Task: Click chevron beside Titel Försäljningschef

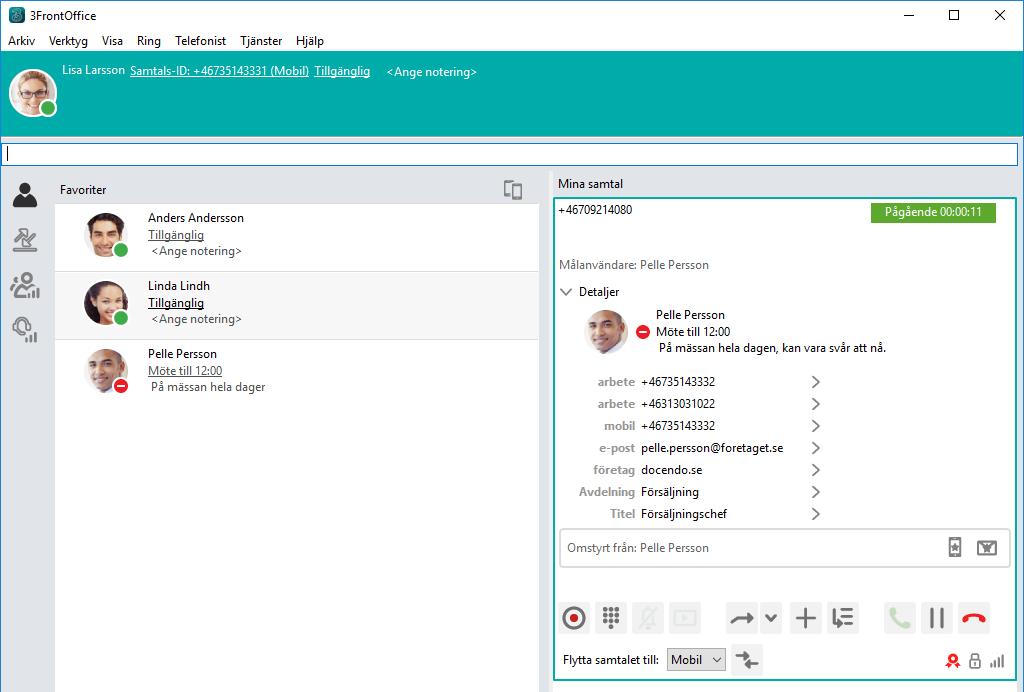Action: 816,514
